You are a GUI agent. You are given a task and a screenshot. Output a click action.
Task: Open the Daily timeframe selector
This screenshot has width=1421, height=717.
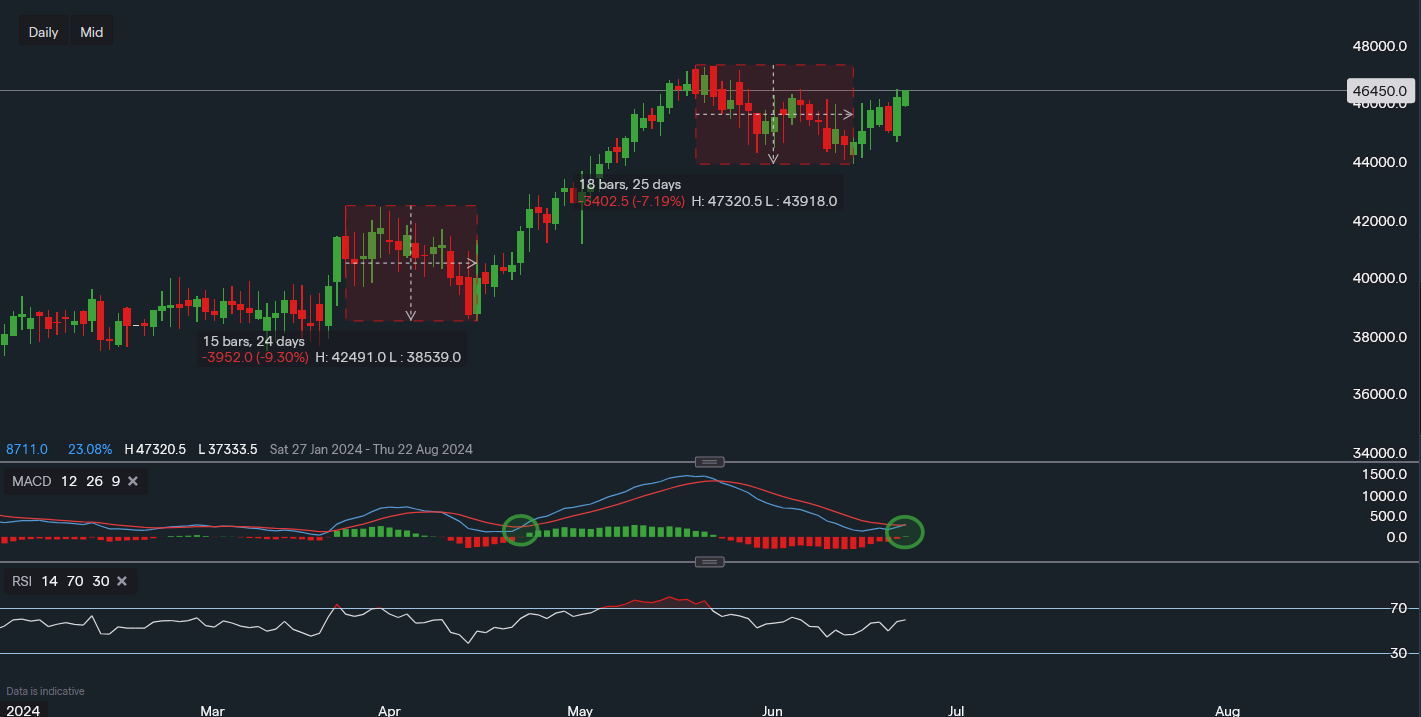click(x=43, y=32)
